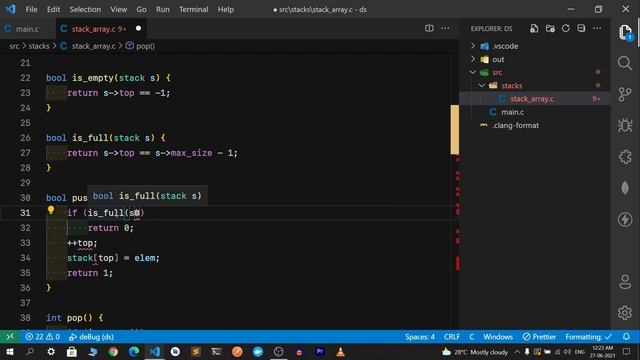Open Explorer's more actions ellipsis

click(x=597, y=29)
